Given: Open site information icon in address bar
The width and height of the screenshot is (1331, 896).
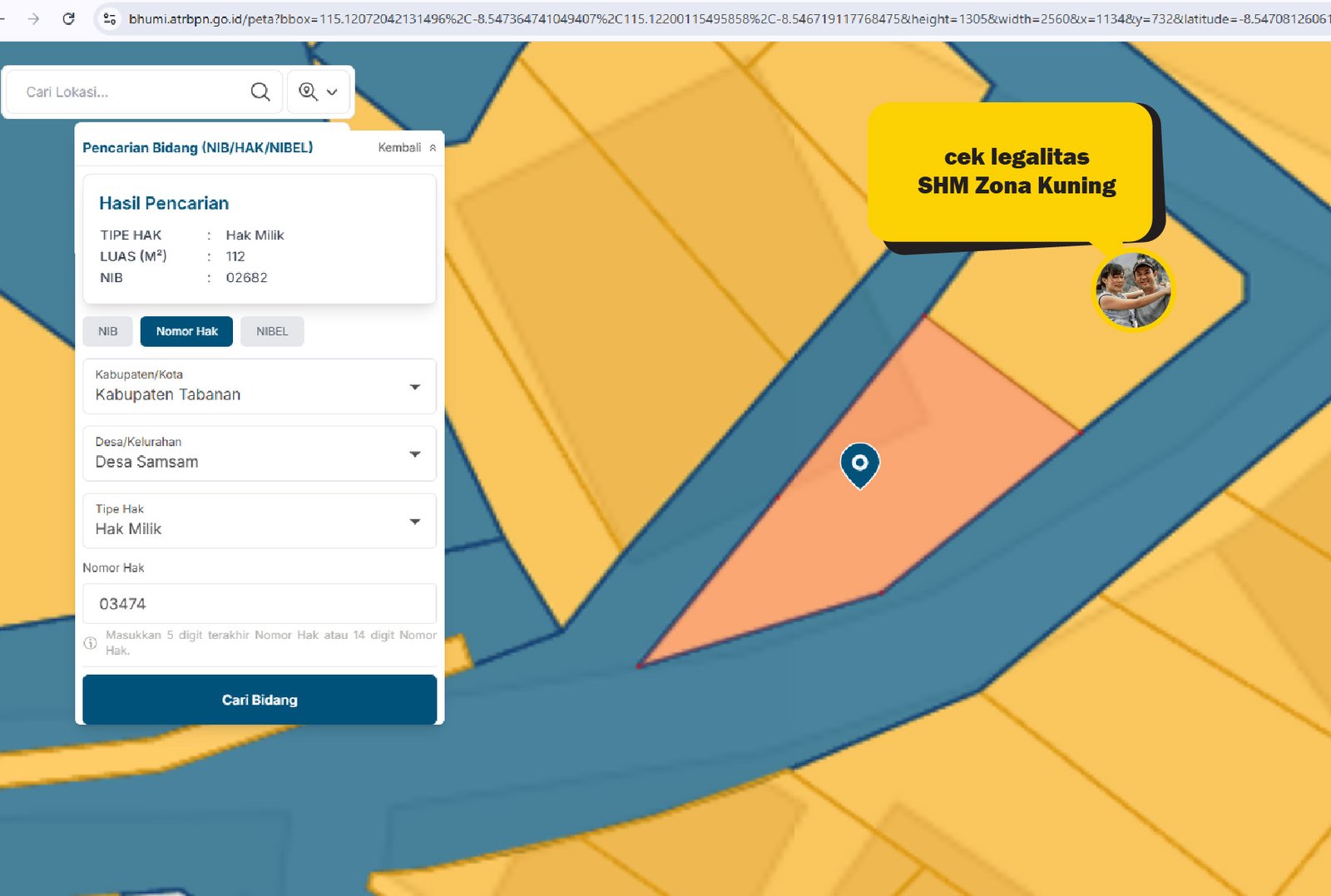Looking at the screenshot, I should point(109,18).
